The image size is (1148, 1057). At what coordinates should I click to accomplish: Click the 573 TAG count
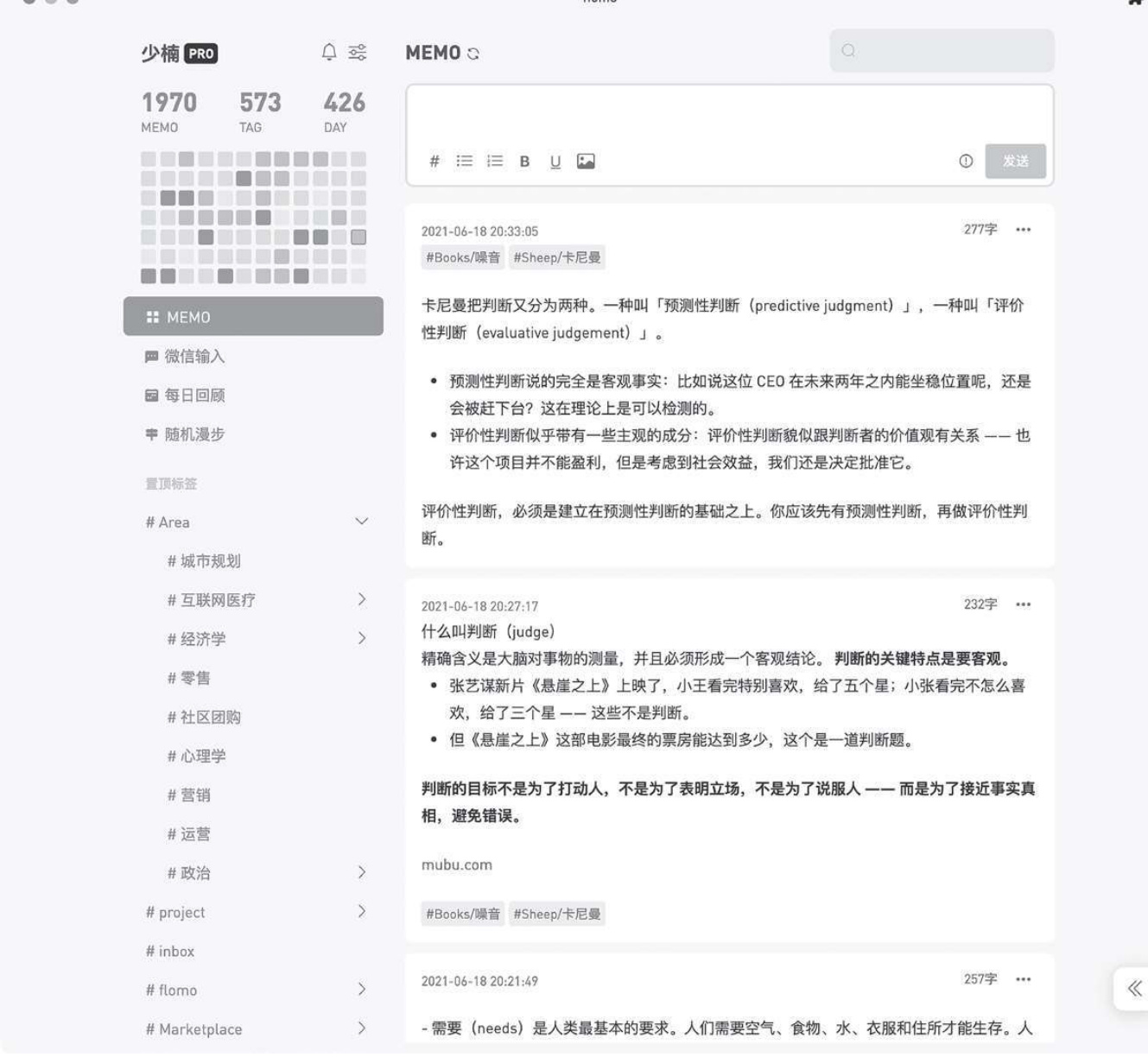pos(260,111)
